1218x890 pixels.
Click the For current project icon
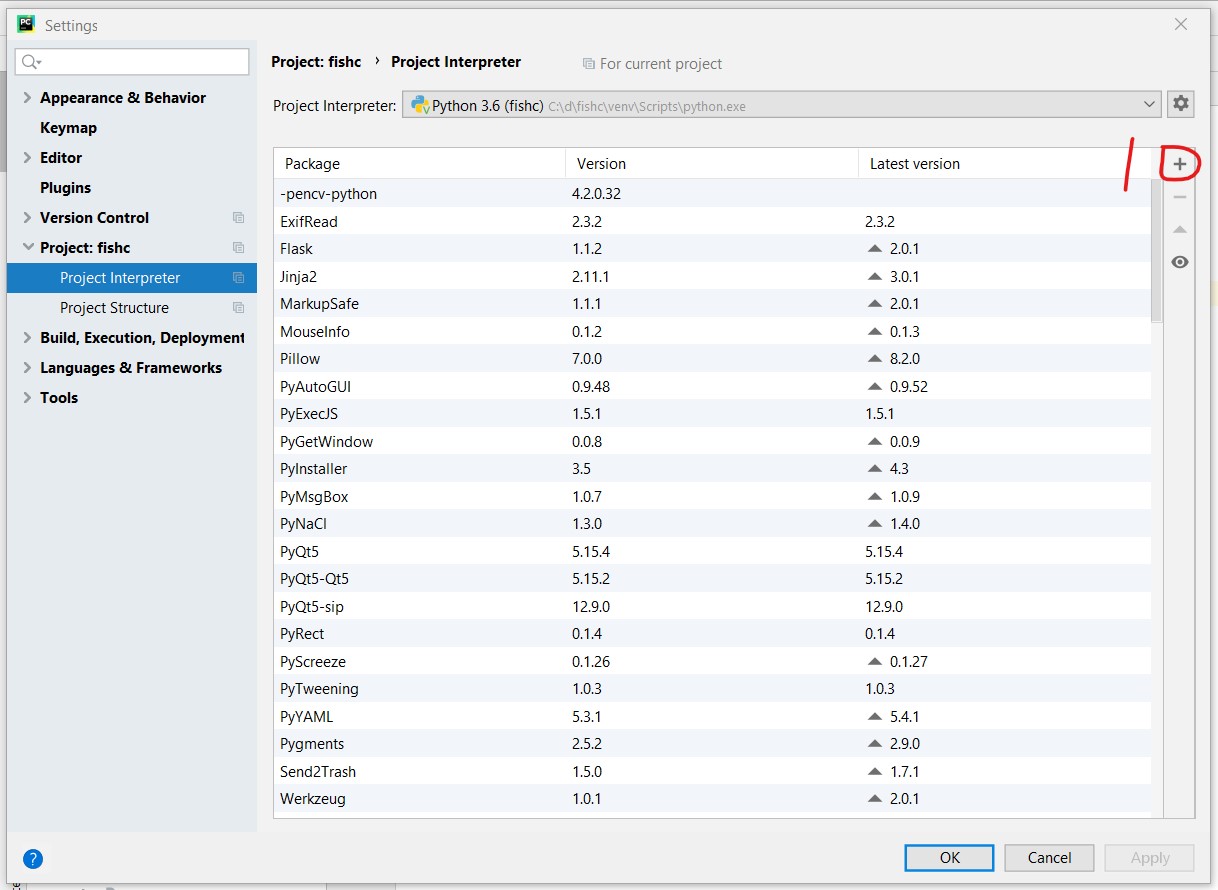589,64
